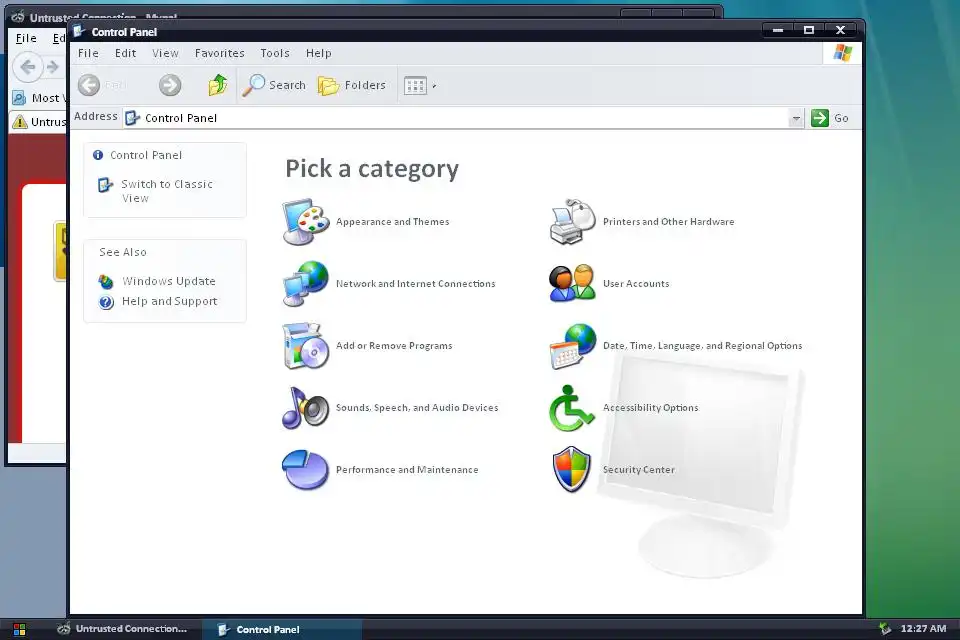This screenshot has width=960, height=640.
Task: Go forward with the Forward arrow button
Action: tap(170, 85)
